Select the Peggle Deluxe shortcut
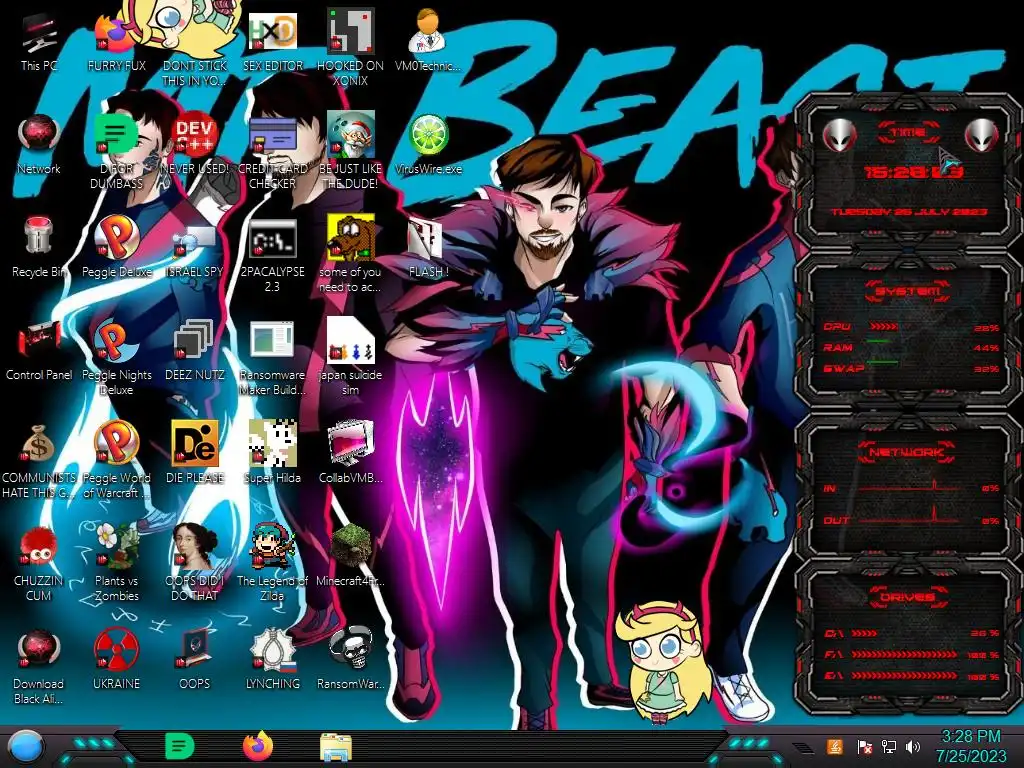This screenshot has height=768, width=1024. 116,247
